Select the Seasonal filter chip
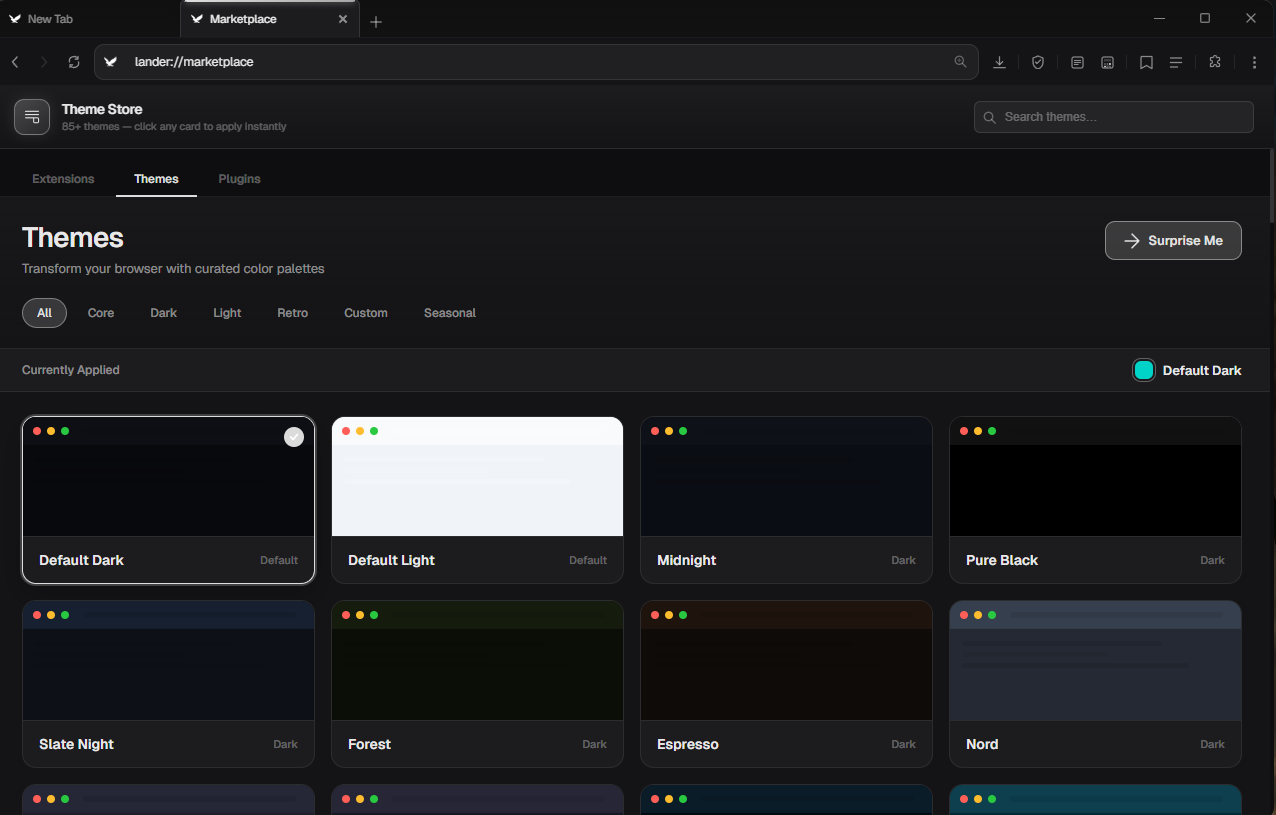Viewport: 1276px width, 815px height. [449, 312]
